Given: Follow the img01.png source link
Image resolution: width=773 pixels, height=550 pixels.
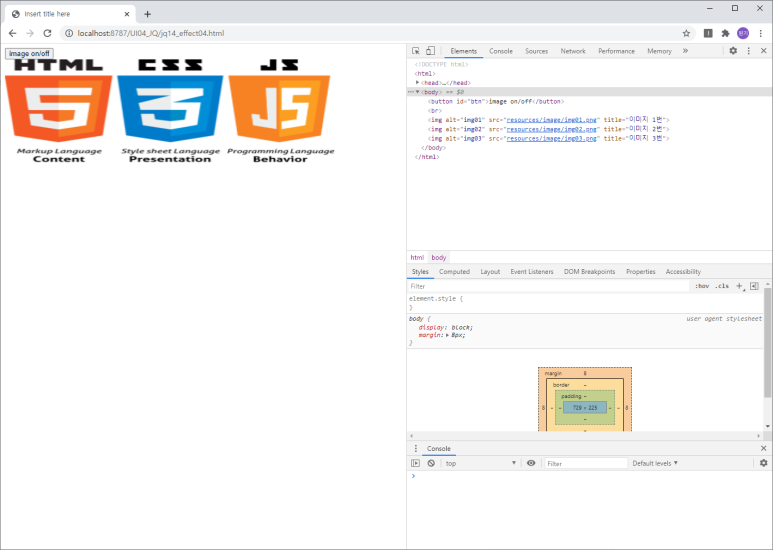Looking at the screenshot, I should pos(552,120).
